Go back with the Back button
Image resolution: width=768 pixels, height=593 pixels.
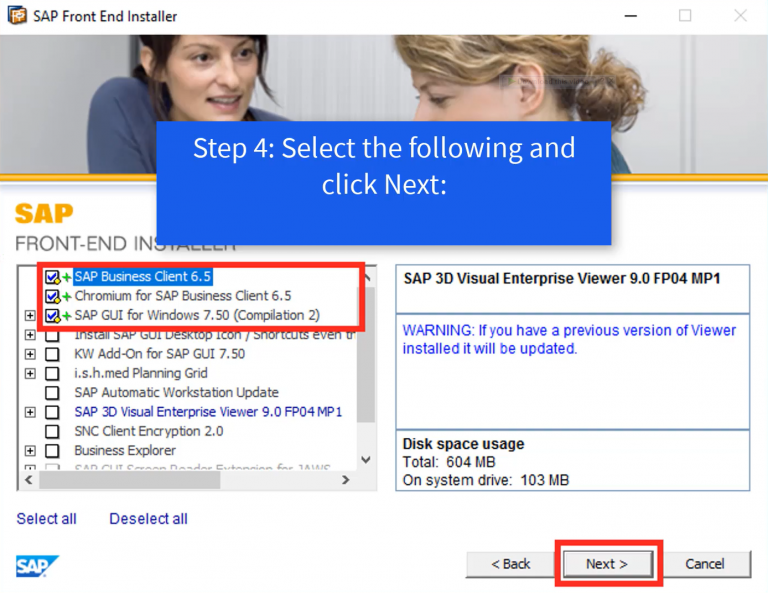pos(510,564)
